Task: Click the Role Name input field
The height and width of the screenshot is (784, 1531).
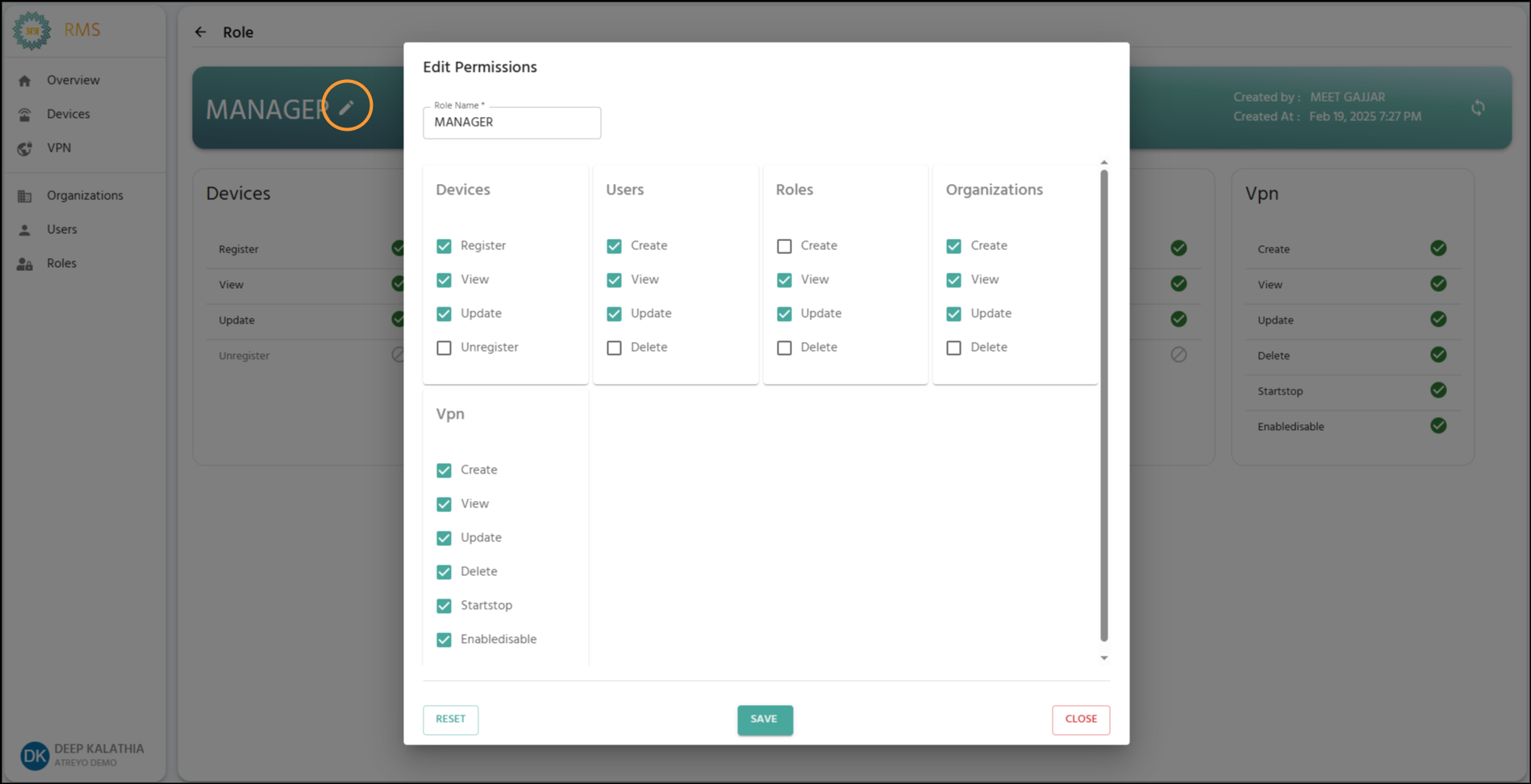Action: 511,123
